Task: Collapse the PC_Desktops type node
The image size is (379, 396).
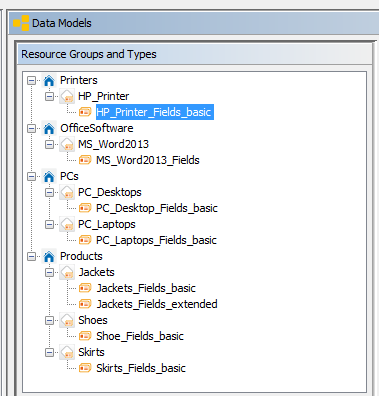Action: pos(49,192)
